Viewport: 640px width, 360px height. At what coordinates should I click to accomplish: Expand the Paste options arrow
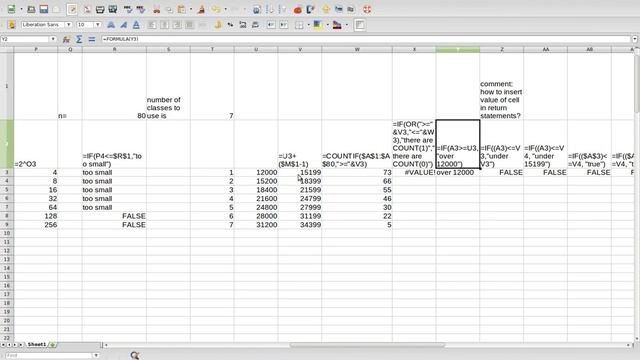[x=191, y=9]
